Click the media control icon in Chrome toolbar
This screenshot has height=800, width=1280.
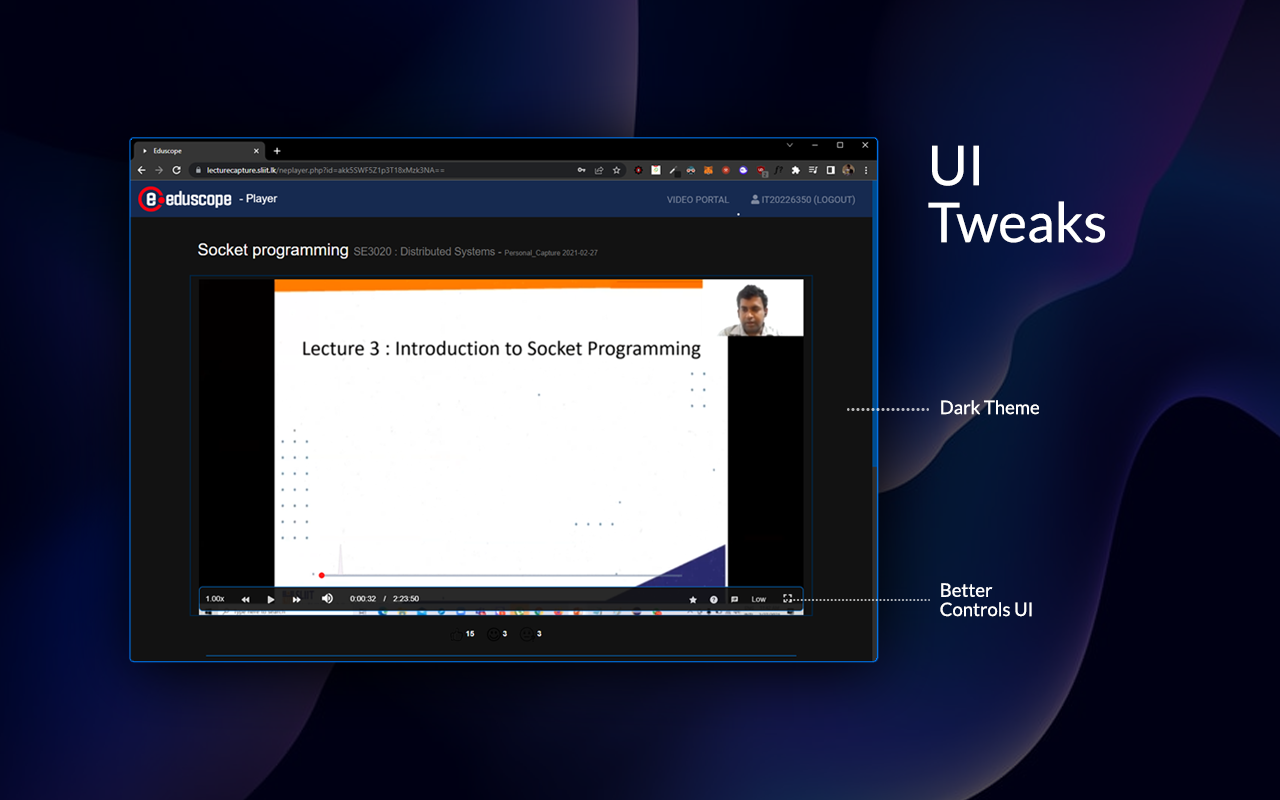click(x=813, y=170)
